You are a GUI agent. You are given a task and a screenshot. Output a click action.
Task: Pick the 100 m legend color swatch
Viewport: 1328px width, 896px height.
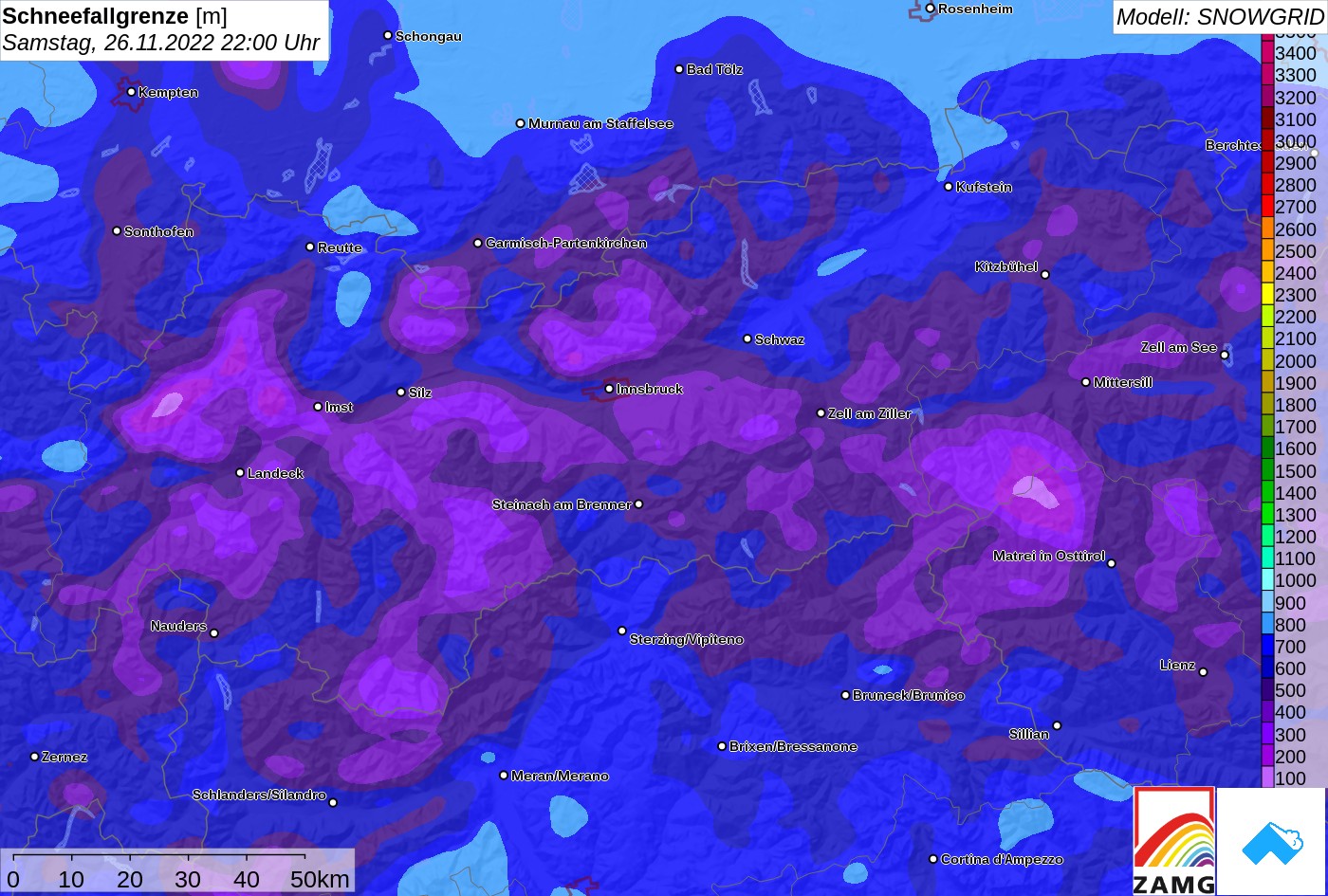[1267, 777]
